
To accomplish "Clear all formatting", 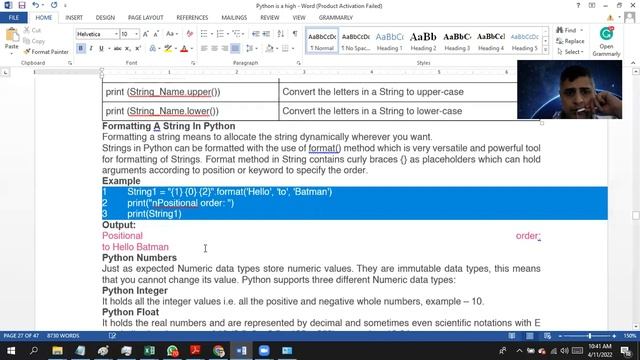I will click(189, 34).
